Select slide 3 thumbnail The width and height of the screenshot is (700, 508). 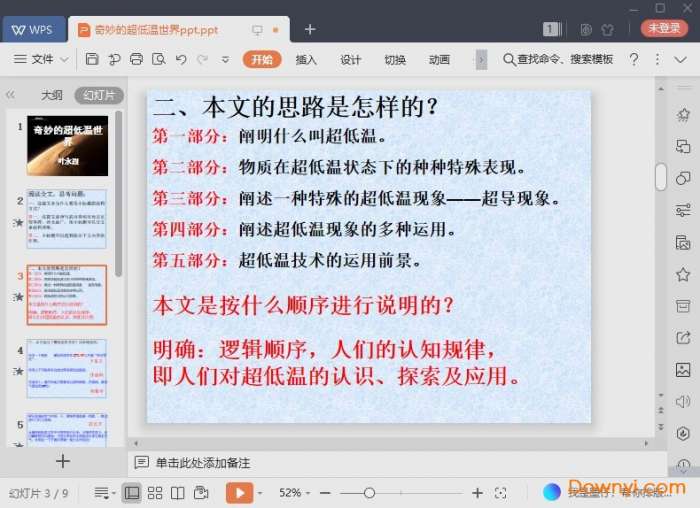click(67, 295)
